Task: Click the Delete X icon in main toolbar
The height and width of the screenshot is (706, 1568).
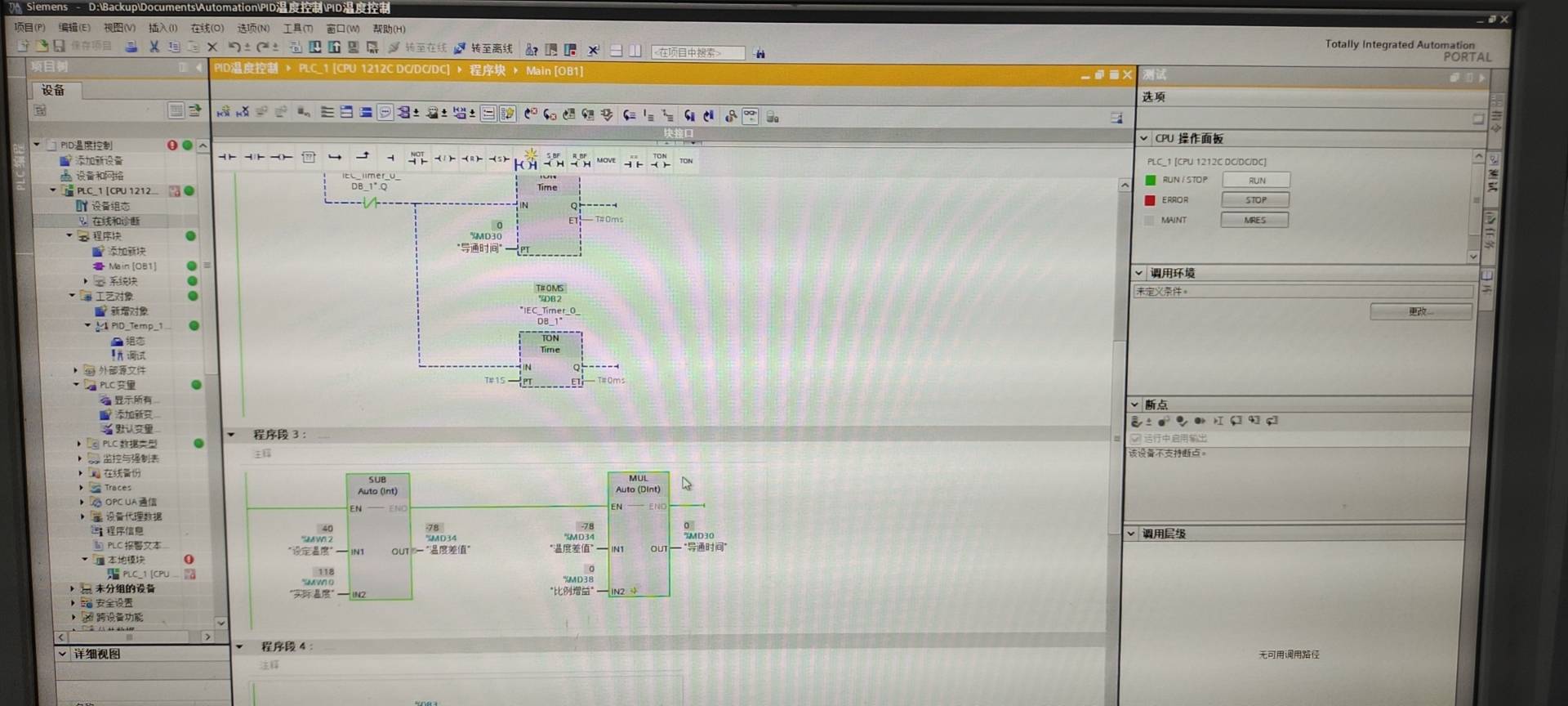Action: (x=212, y=47)
